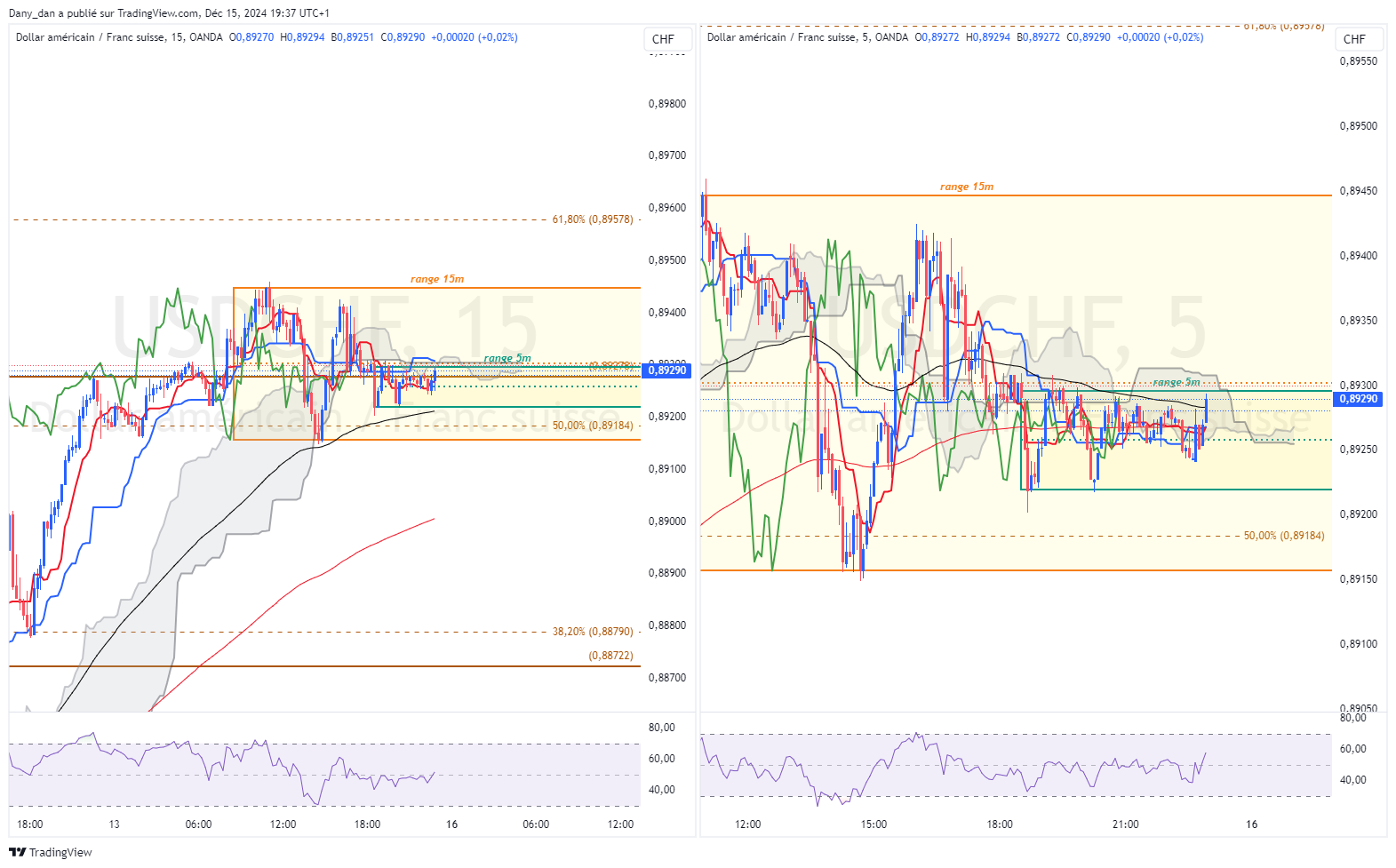
Task: Click the "0,89600" price axis label
Action: click(667, 208)
